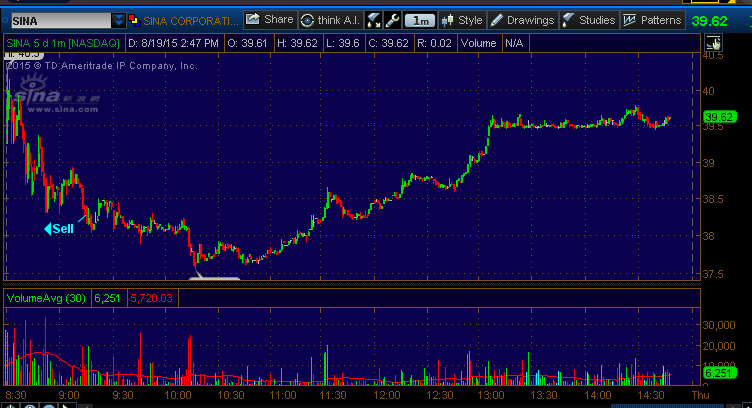Click the flashlight quick-find icon
The width and height of the screenshot is (752, 408).
pos(374,19)
